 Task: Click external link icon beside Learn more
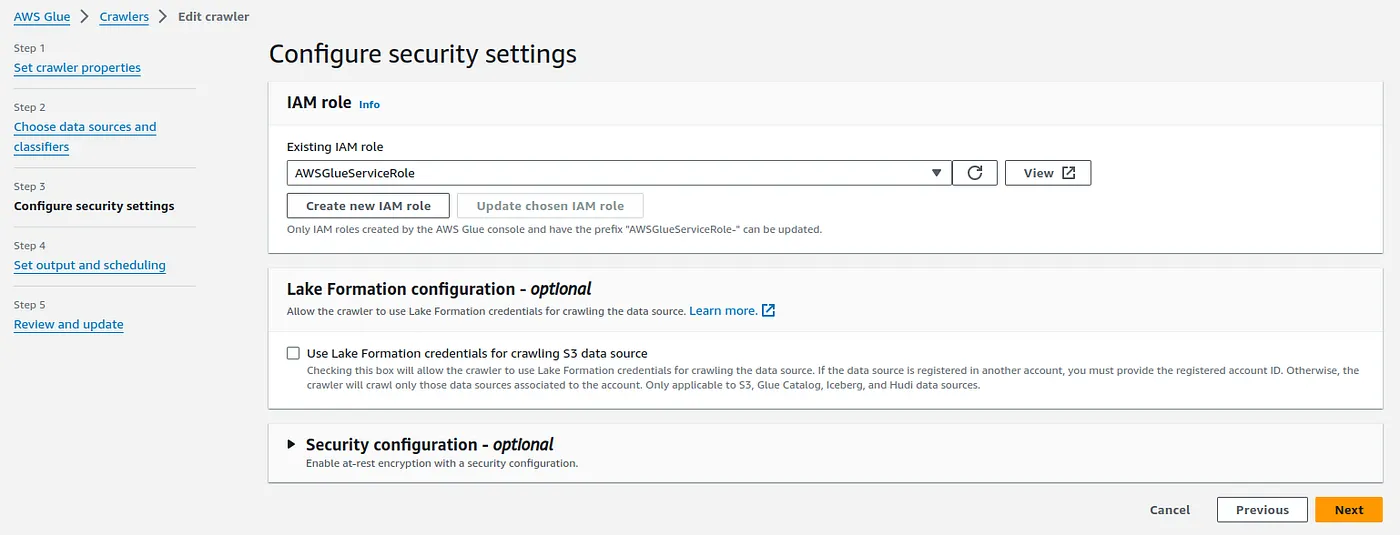[x=768, y=311]
